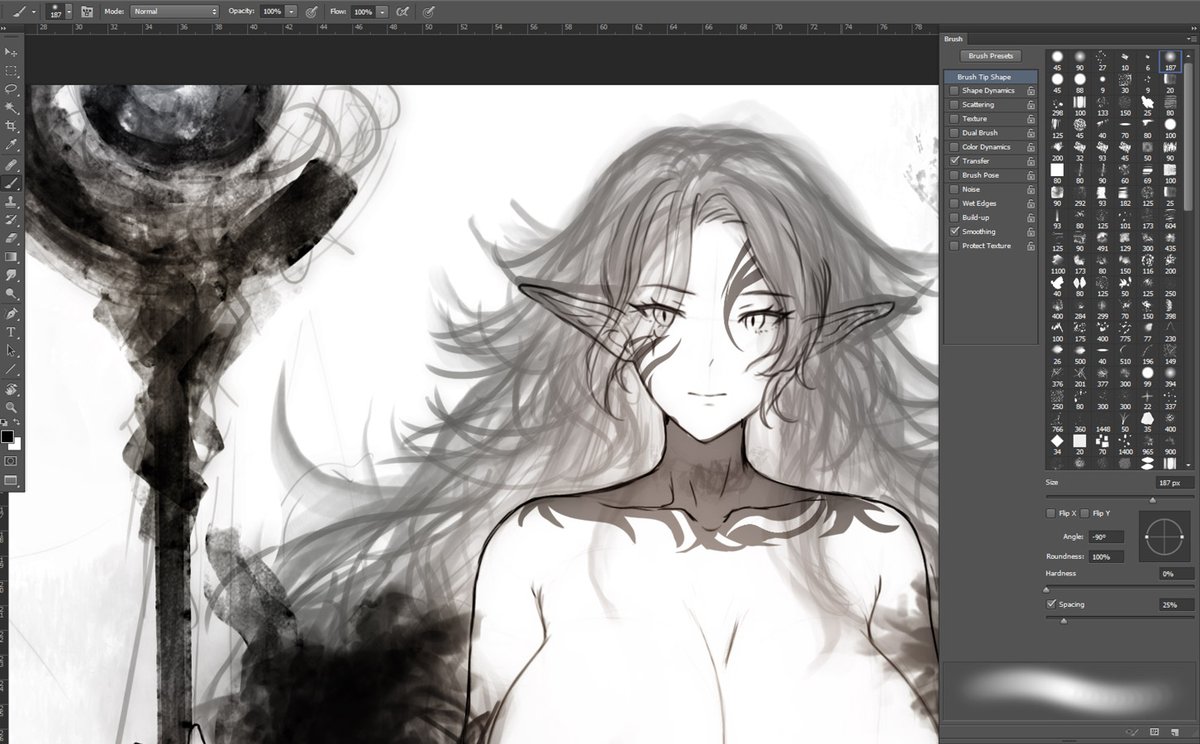Image resolution: width=1200 pixels, height=744 pixels.
Task: Select the Lasso tool
Action: (12, 90)
